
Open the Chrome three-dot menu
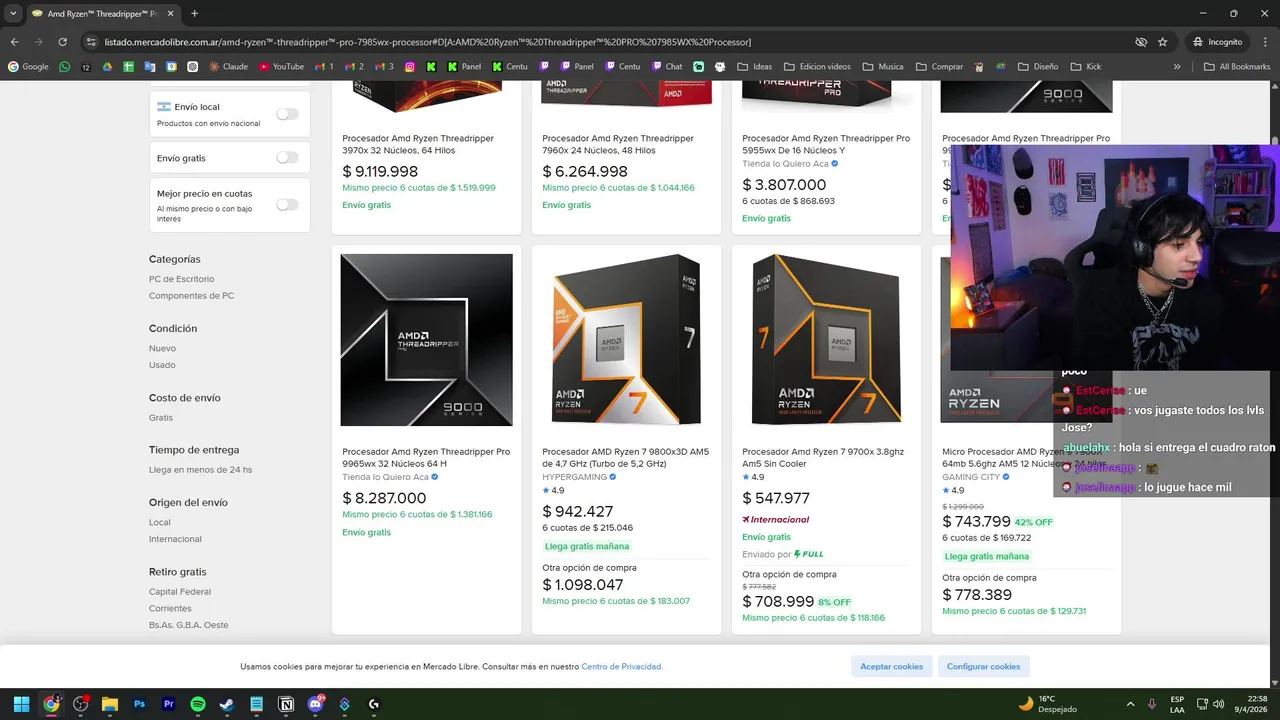coord(1264,42)
